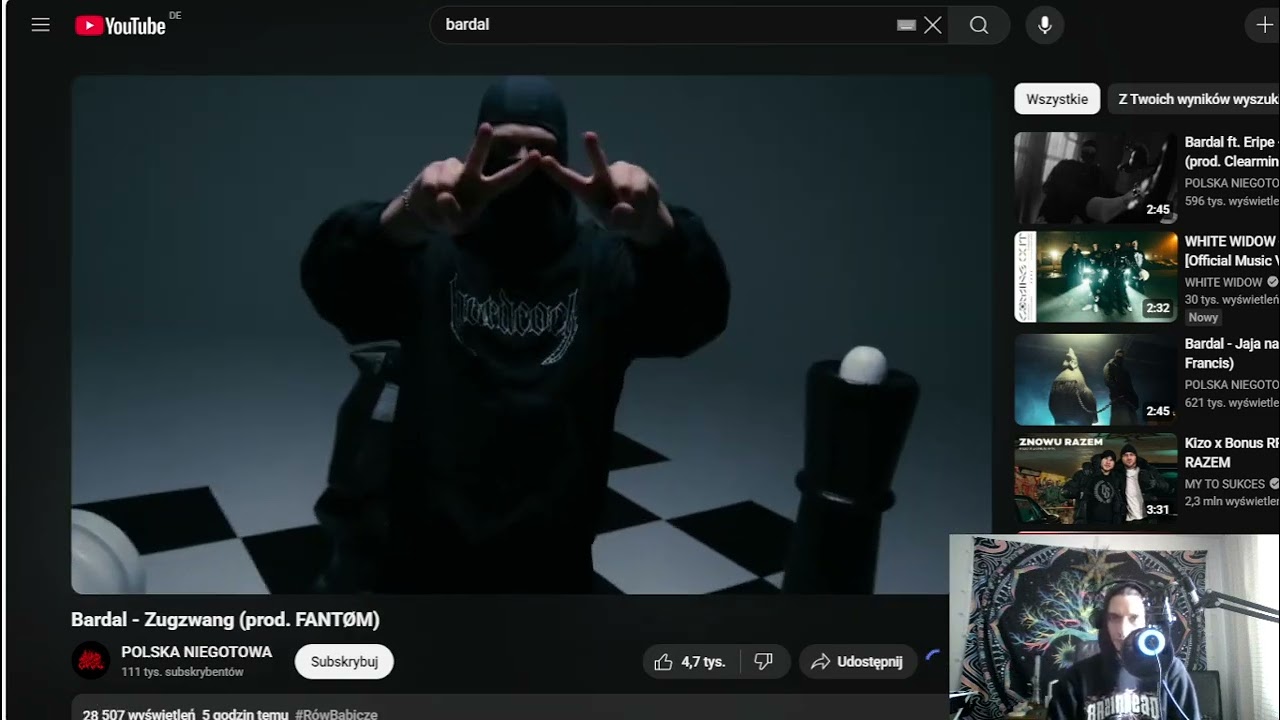Open the on-screen keyboard icon in search
Image resolution: width=1280 pixels, height=720 pixels.
tap(906, 25)
